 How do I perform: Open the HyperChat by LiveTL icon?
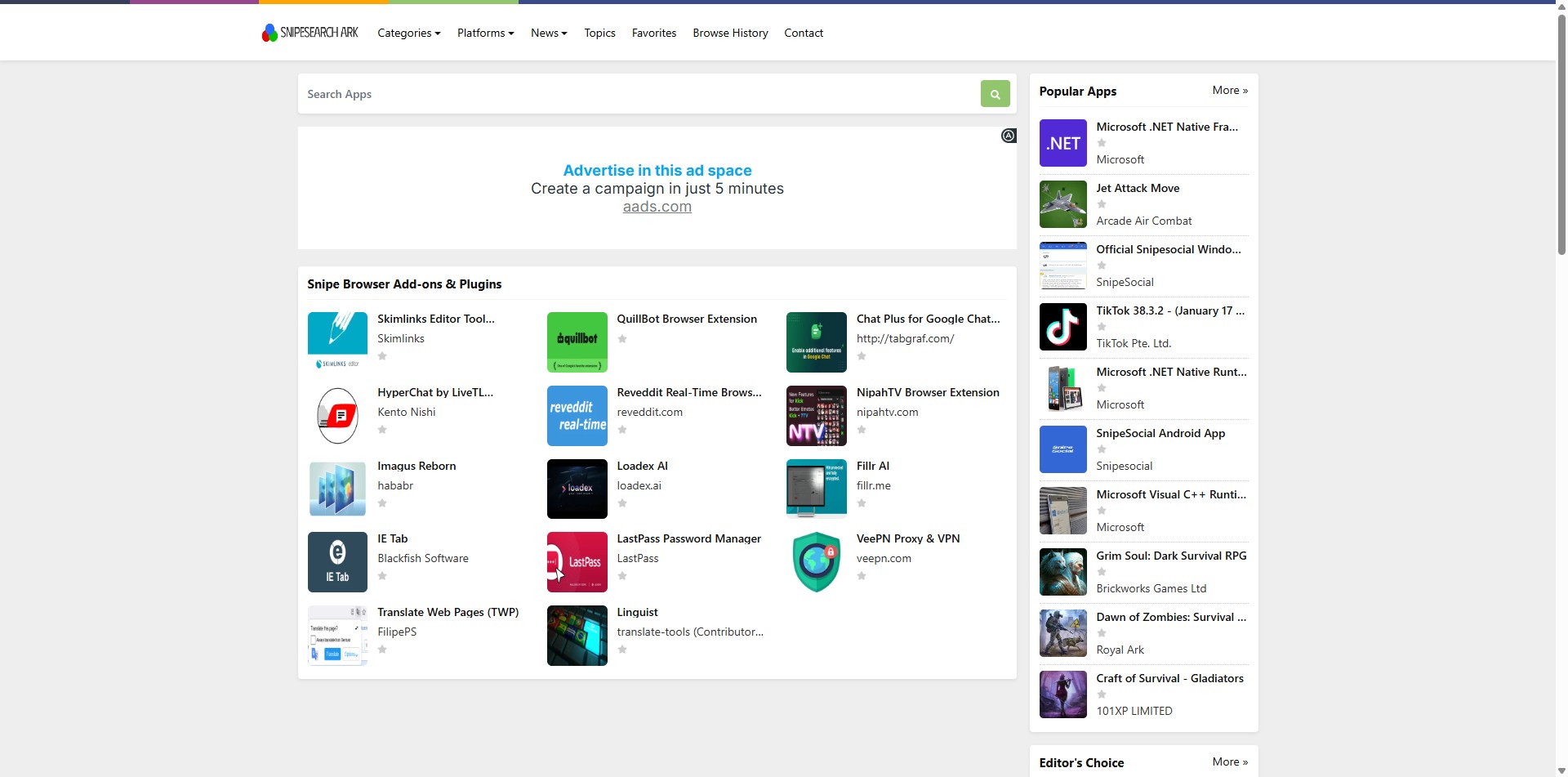click(337, 415)
